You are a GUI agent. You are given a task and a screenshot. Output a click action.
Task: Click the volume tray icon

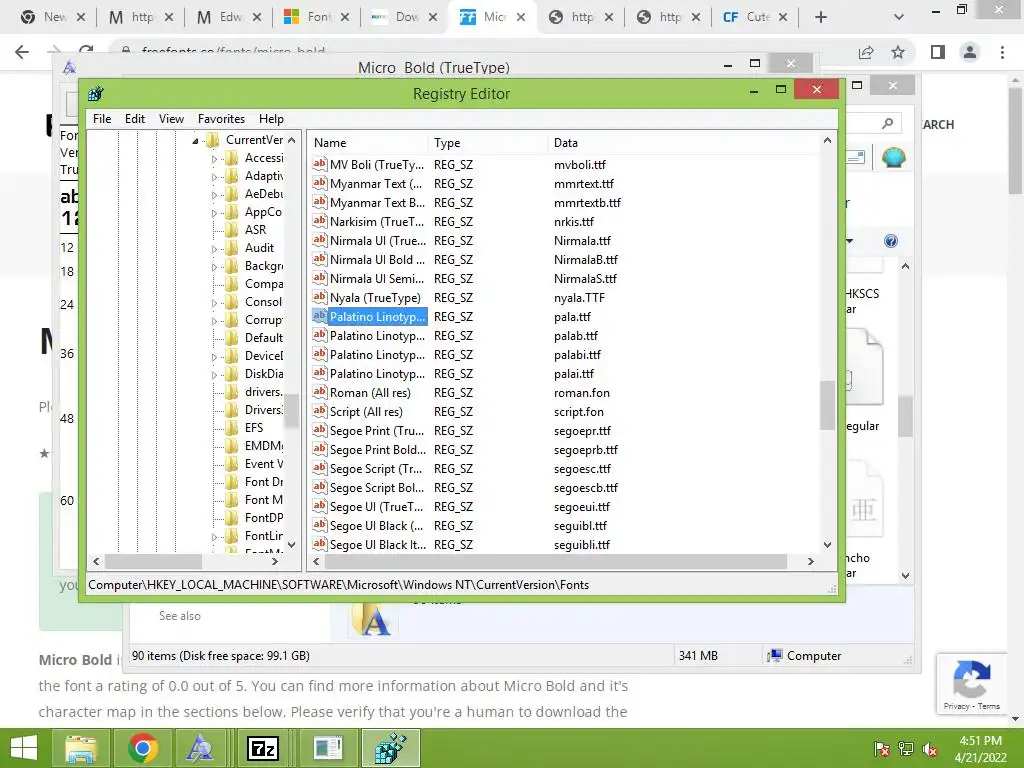click(x=930, y=749)
